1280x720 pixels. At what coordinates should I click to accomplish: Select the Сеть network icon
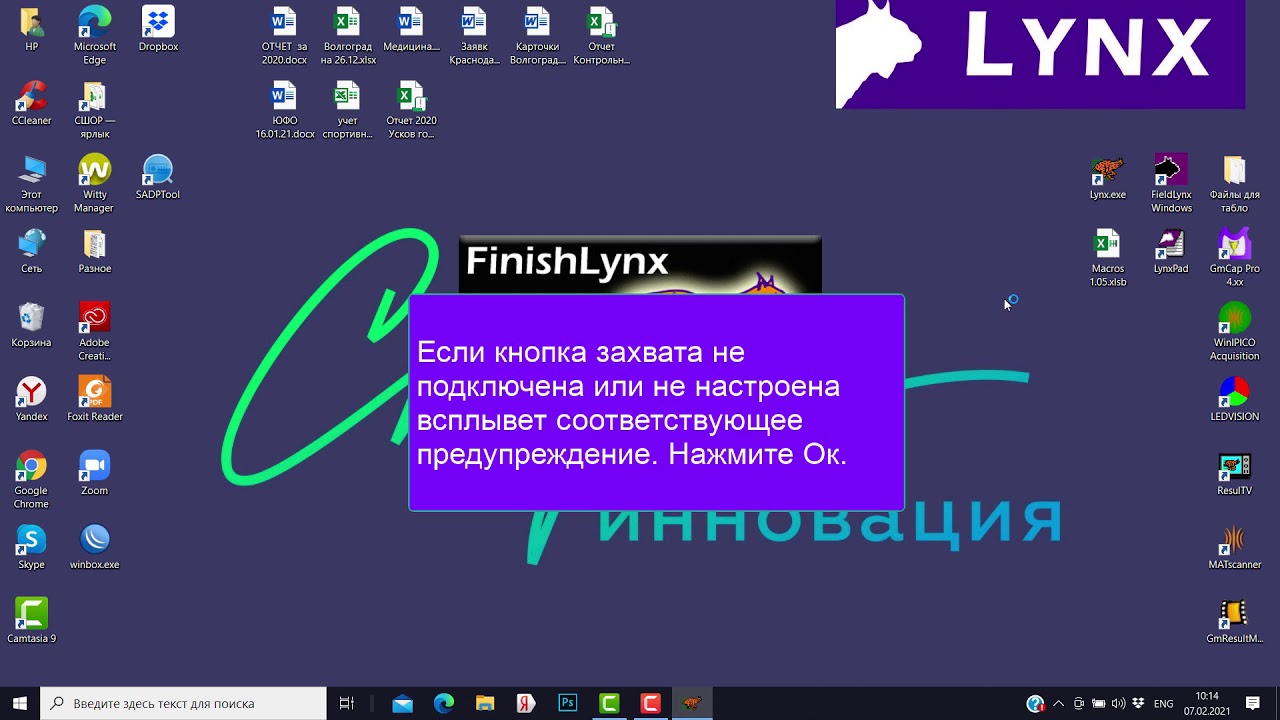point(31,251)
